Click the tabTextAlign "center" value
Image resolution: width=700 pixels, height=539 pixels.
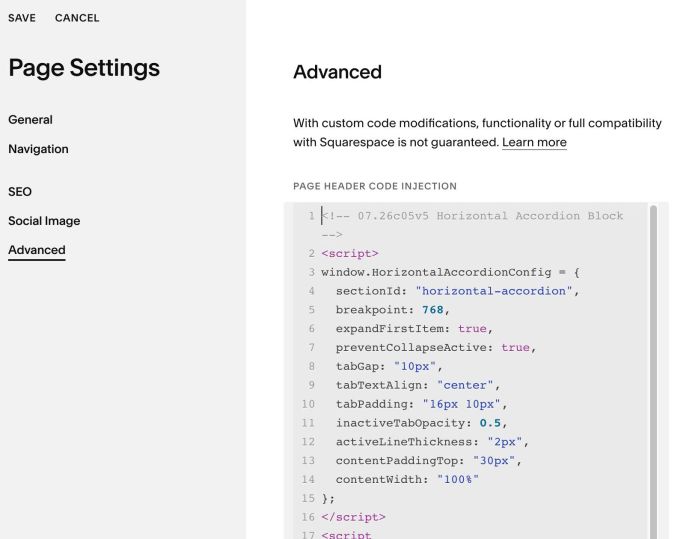pyautogui.click(x=465, y=385)
